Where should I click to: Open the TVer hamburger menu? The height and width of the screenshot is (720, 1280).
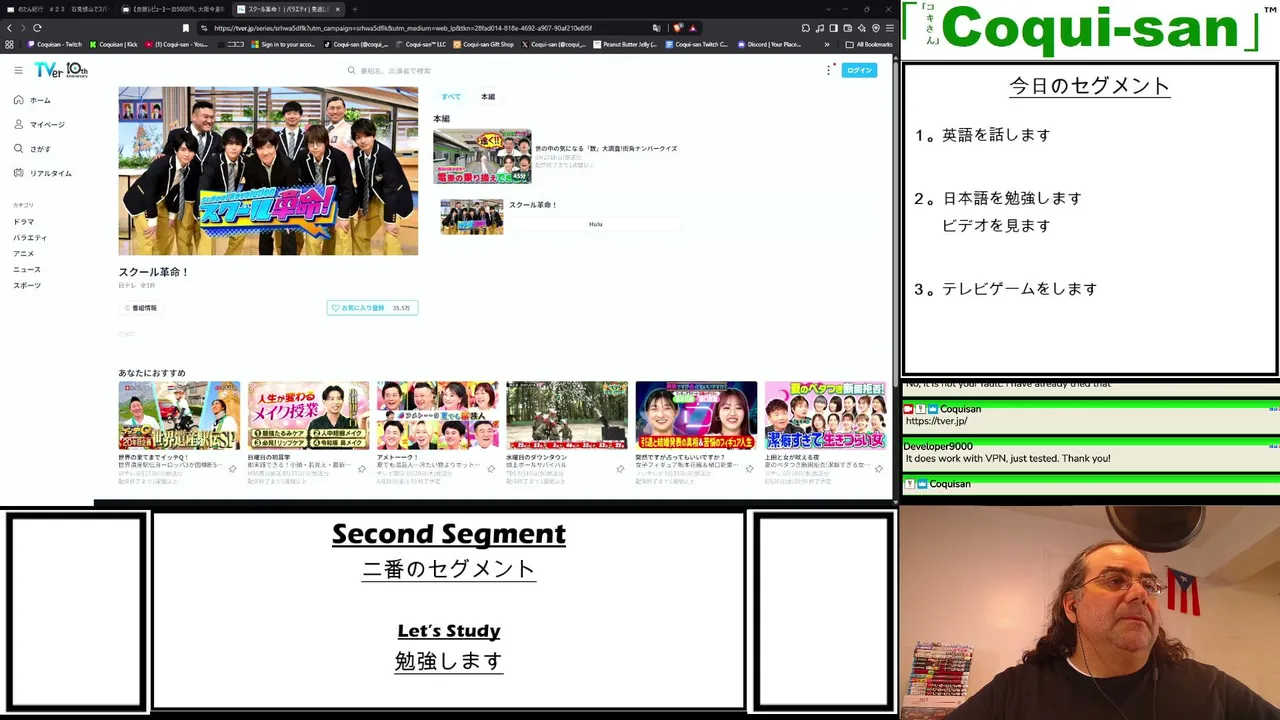click(18, 70)
